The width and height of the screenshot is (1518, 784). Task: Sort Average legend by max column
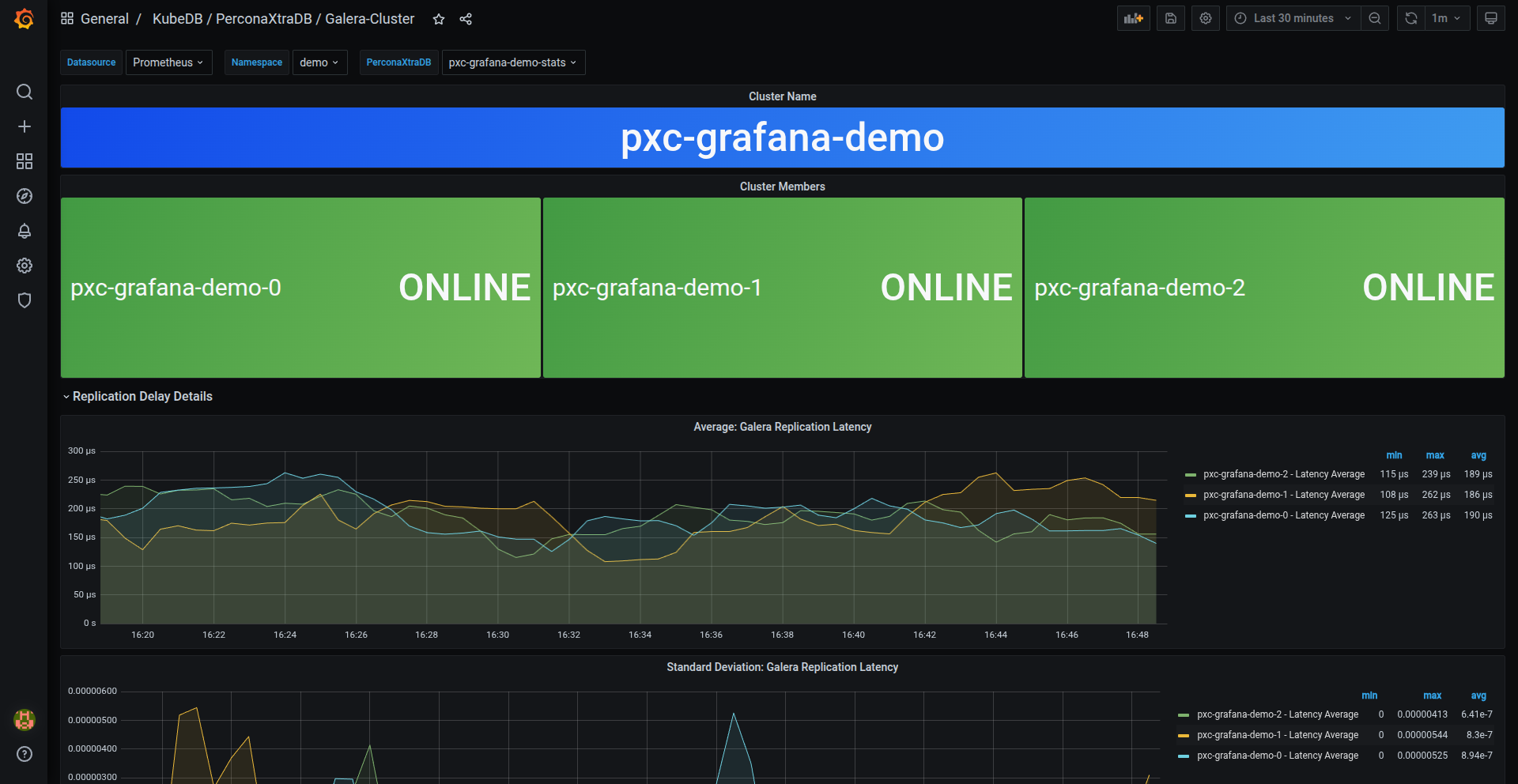coord(1435,455)
